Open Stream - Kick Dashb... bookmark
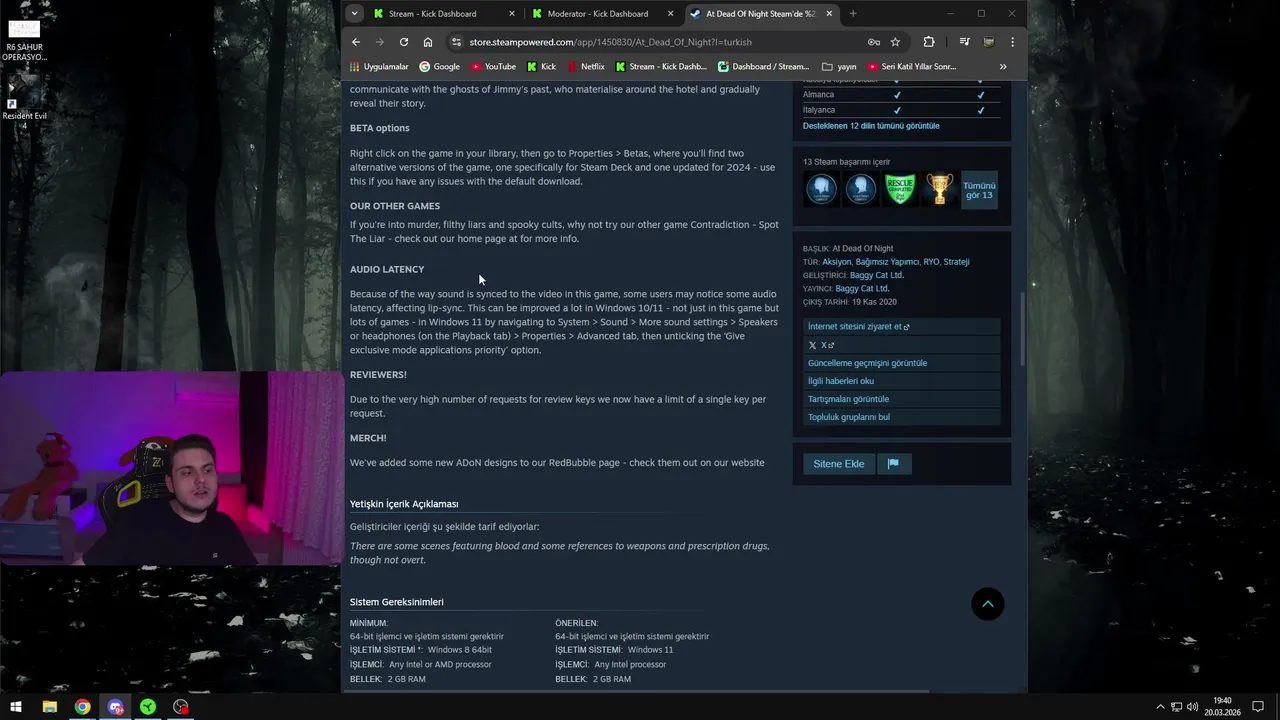1280x720 pixels. point(661,67)
